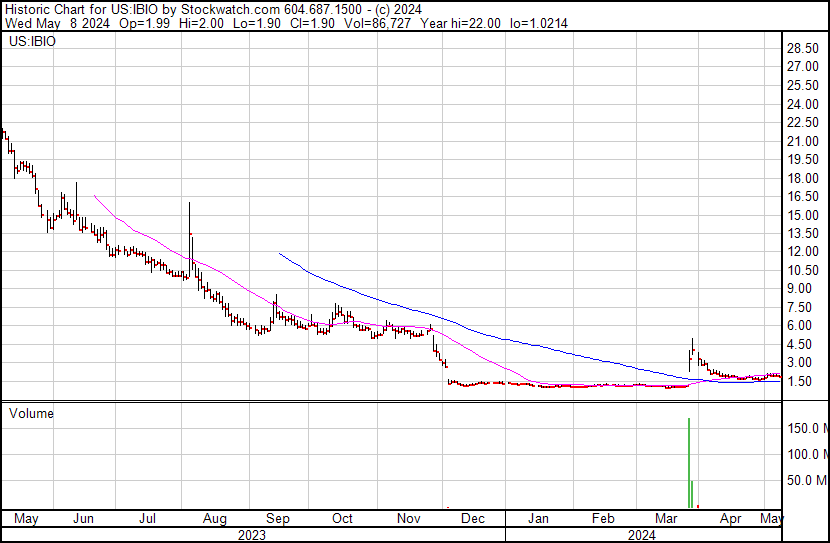Click the 2023 year label
The height and width of the screenshot is (543, 830).
click(252, 535)
